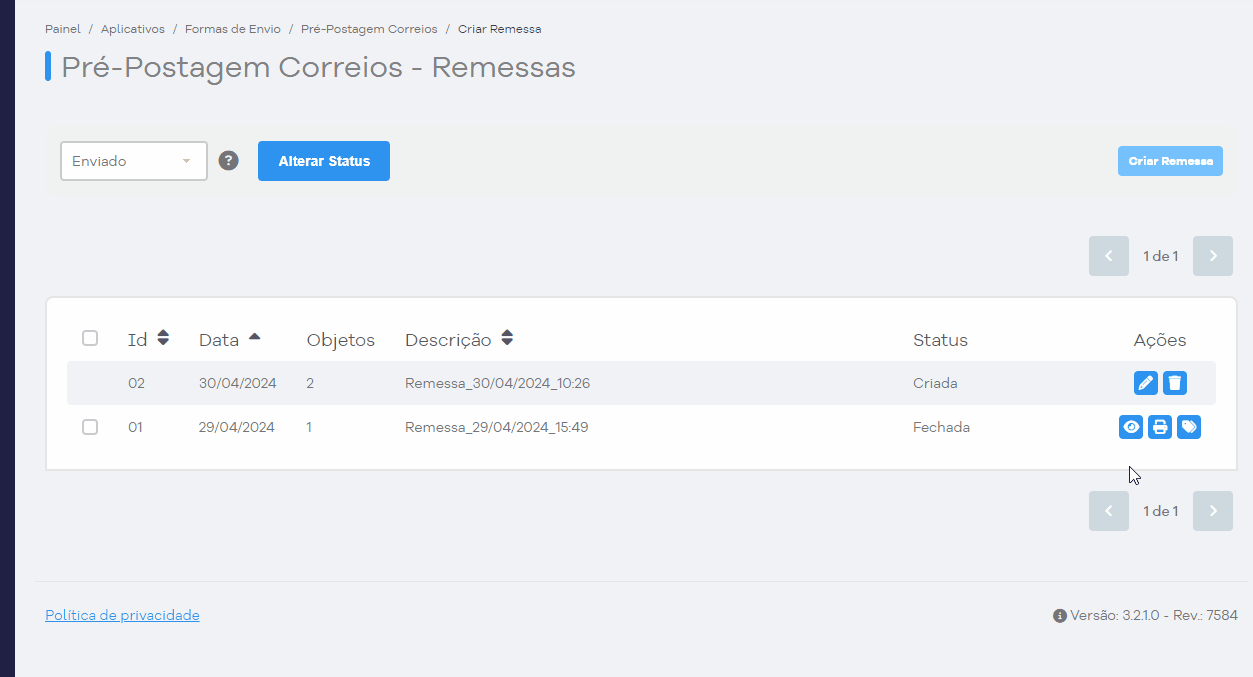Delete remessa 02 using trash icon

1175,383
